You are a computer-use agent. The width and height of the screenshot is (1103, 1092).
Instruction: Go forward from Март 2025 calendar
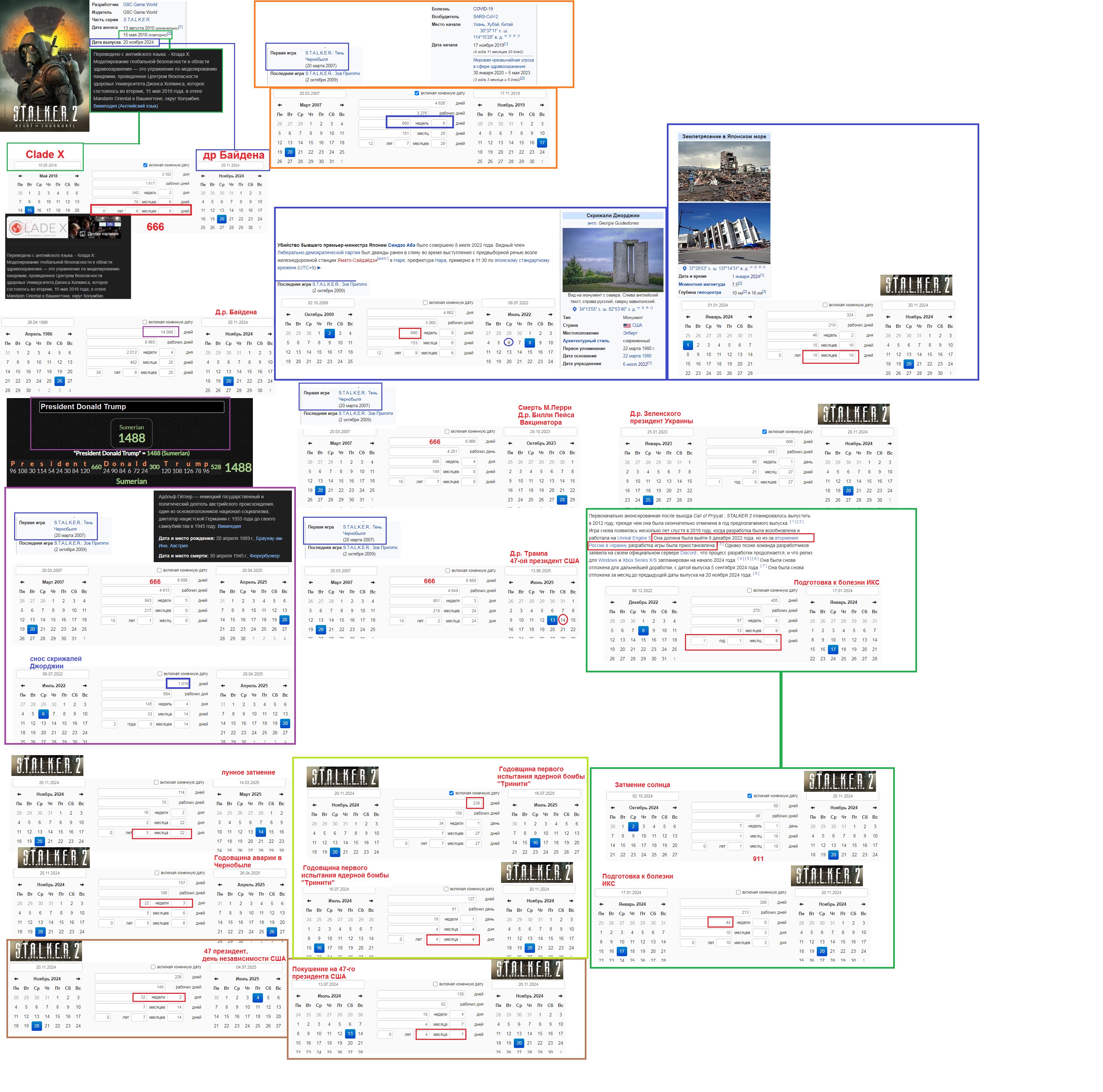click(x=281, y=794)
